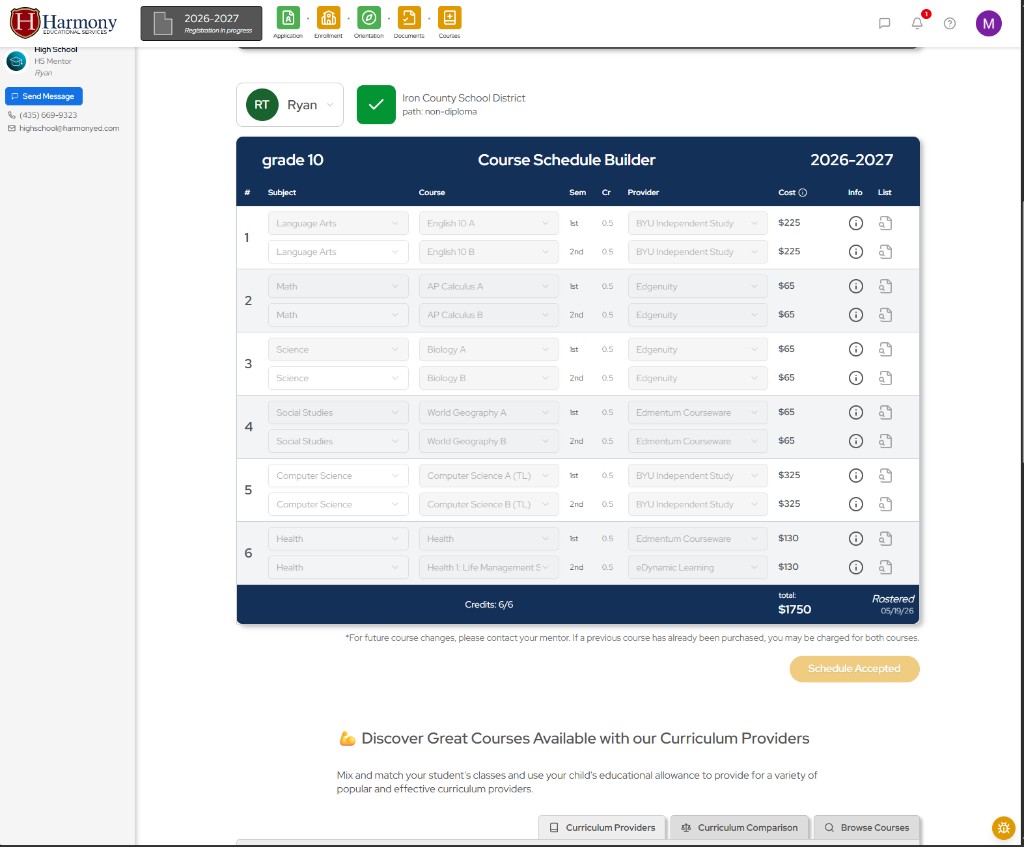Open the help question mark icon
This screenshot has height=847, width=1024.
[x=950, y=24]
